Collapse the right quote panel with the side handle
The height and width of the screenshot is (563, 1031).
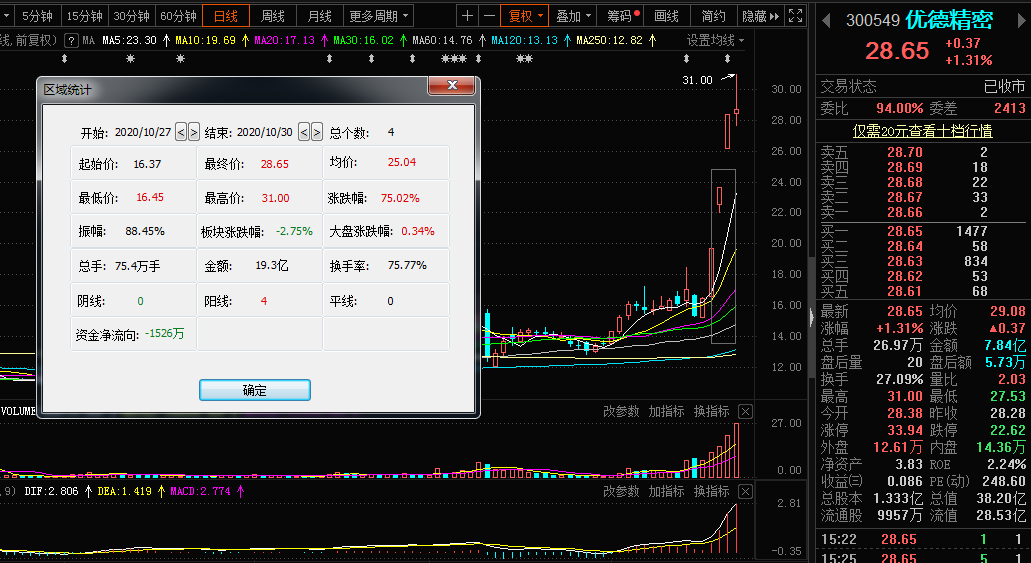[x=811, y=317]
